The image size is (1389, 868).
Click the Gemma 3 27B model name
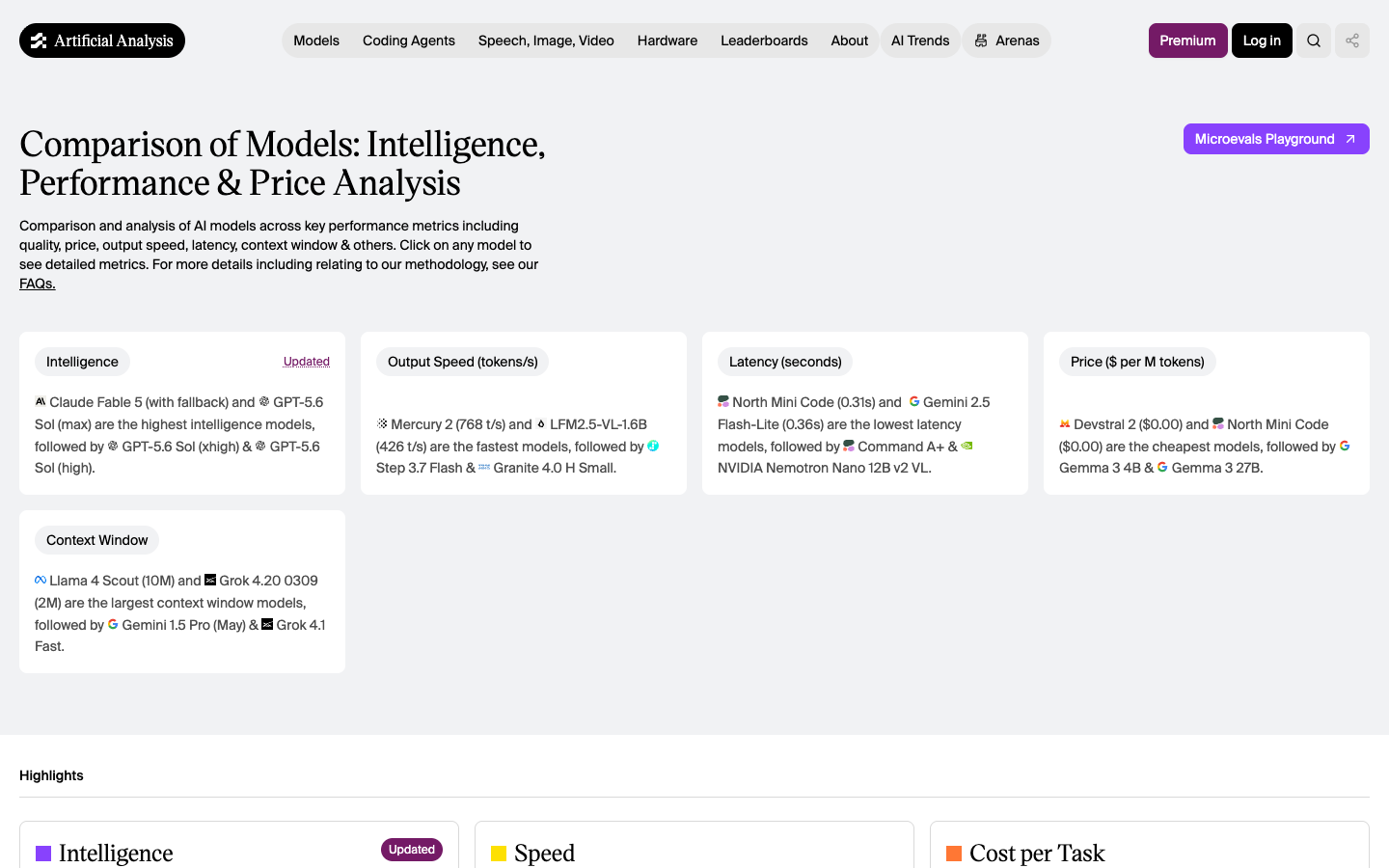[x=1217, y=467]
